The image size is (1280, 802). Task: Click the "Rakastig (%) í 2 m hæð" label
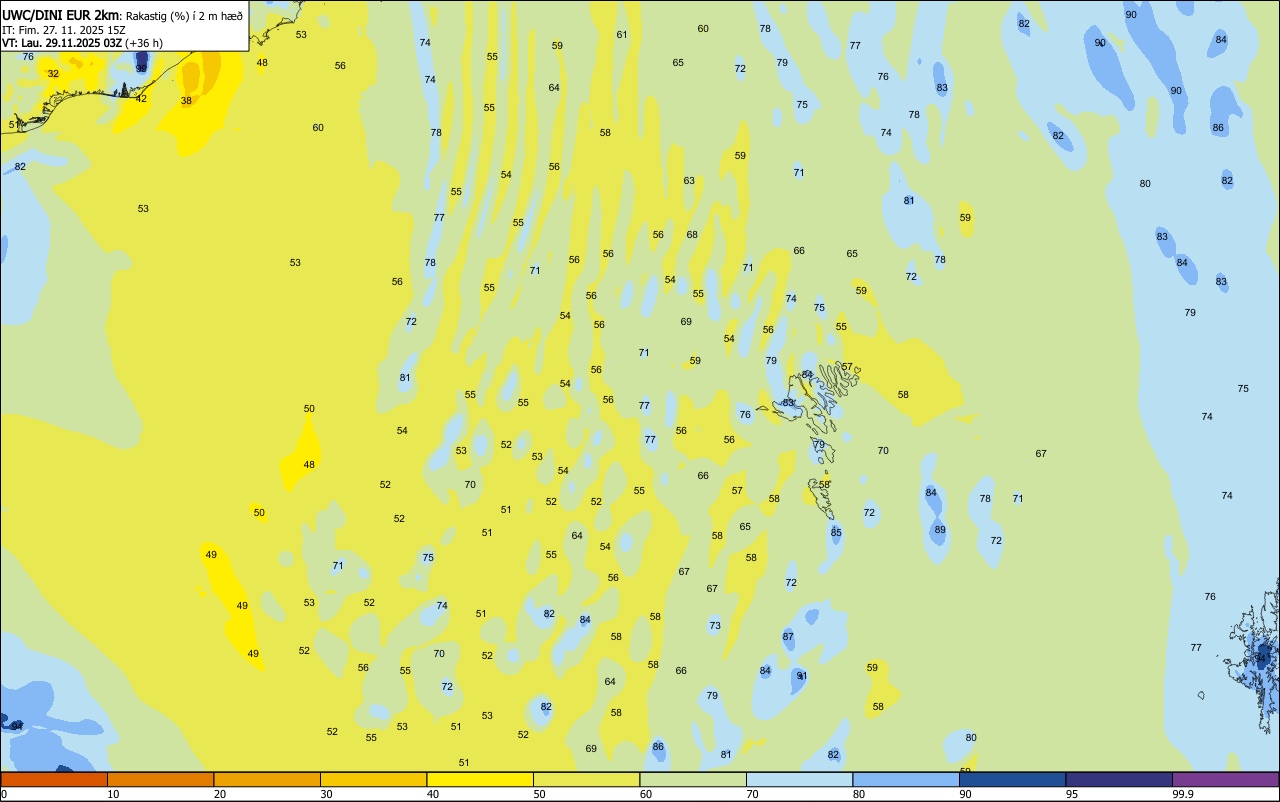184,16
